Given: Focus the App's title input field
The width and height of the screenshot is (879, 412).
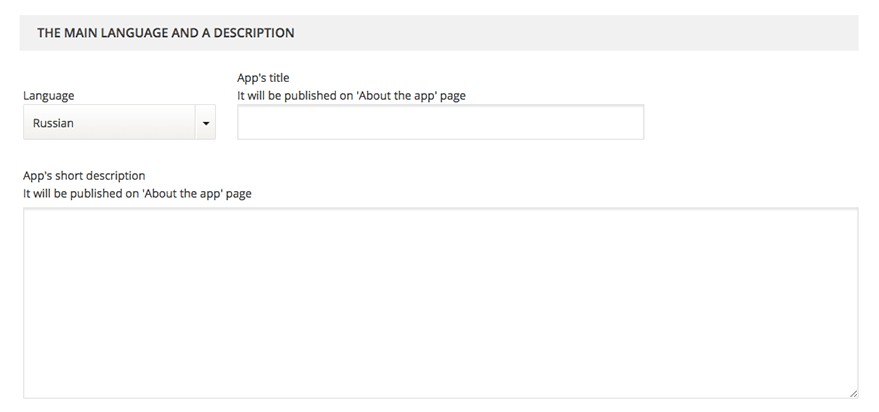Looking at the screenshot, I should [440, 123].
